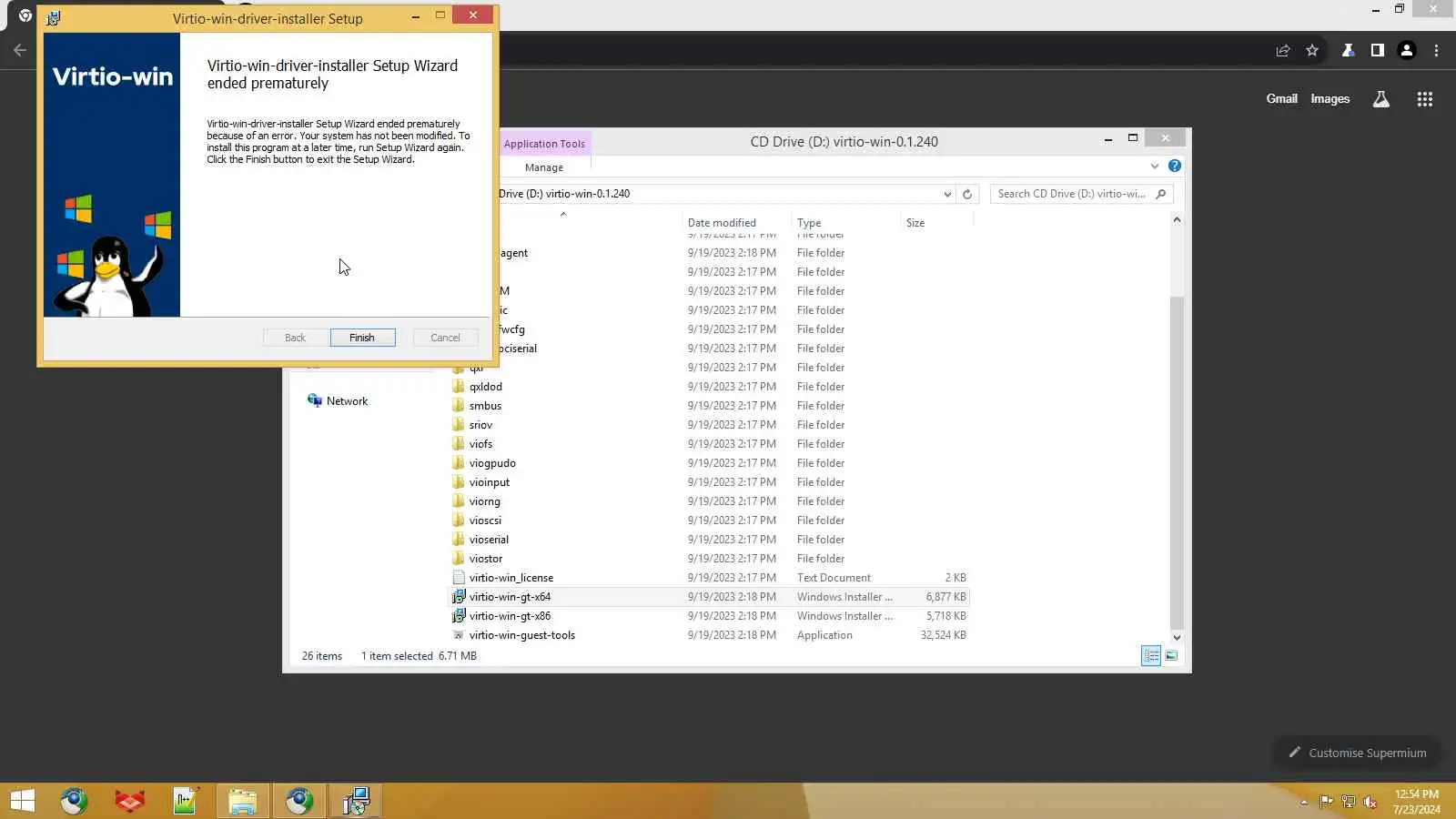The height and width of the screenshot is (819, 1456).
Task: Bookmark the page with the star icon
Action: [1312, 51]
